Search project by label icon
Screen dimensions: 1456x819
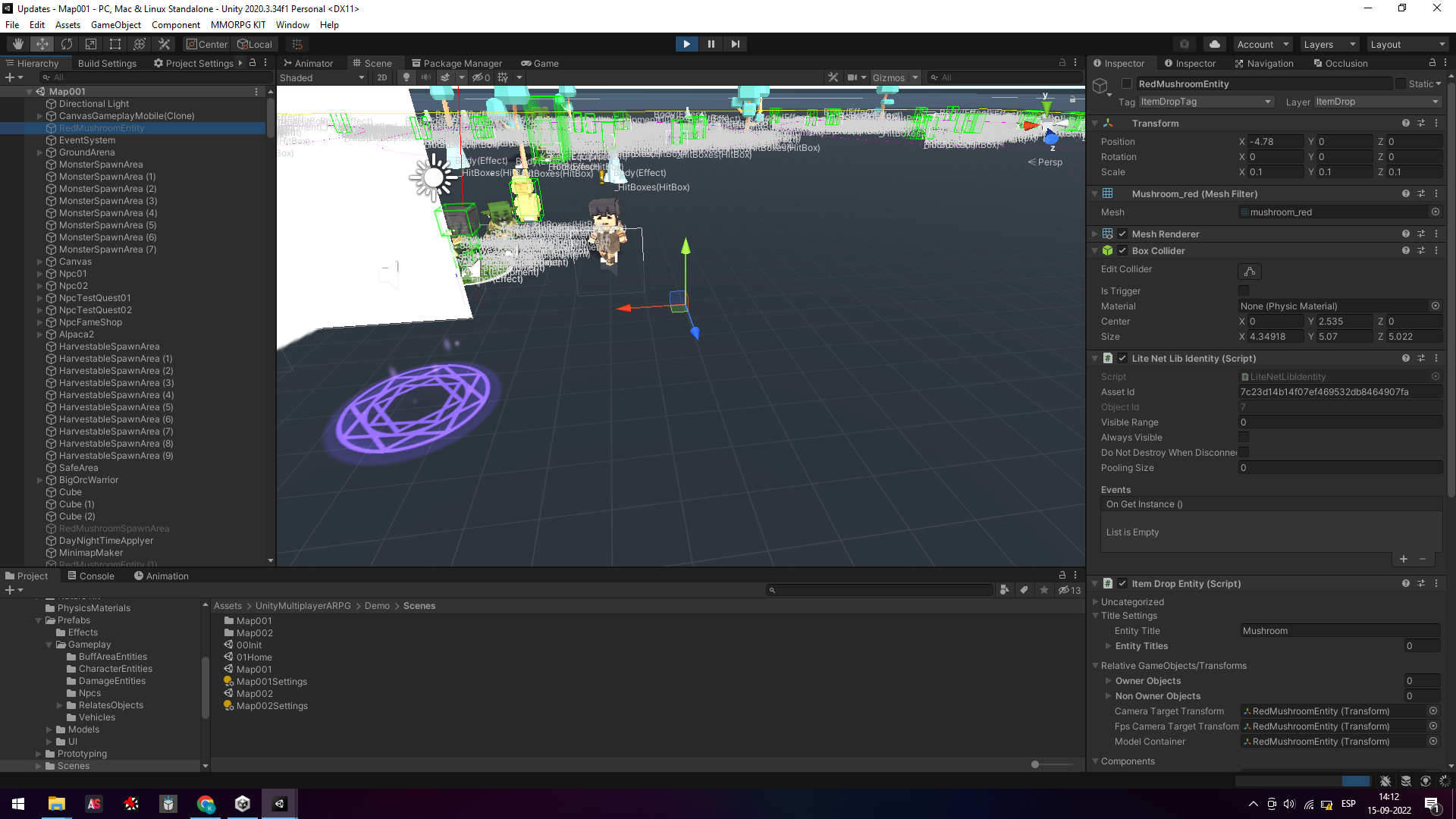click(x=1025, y=590)
